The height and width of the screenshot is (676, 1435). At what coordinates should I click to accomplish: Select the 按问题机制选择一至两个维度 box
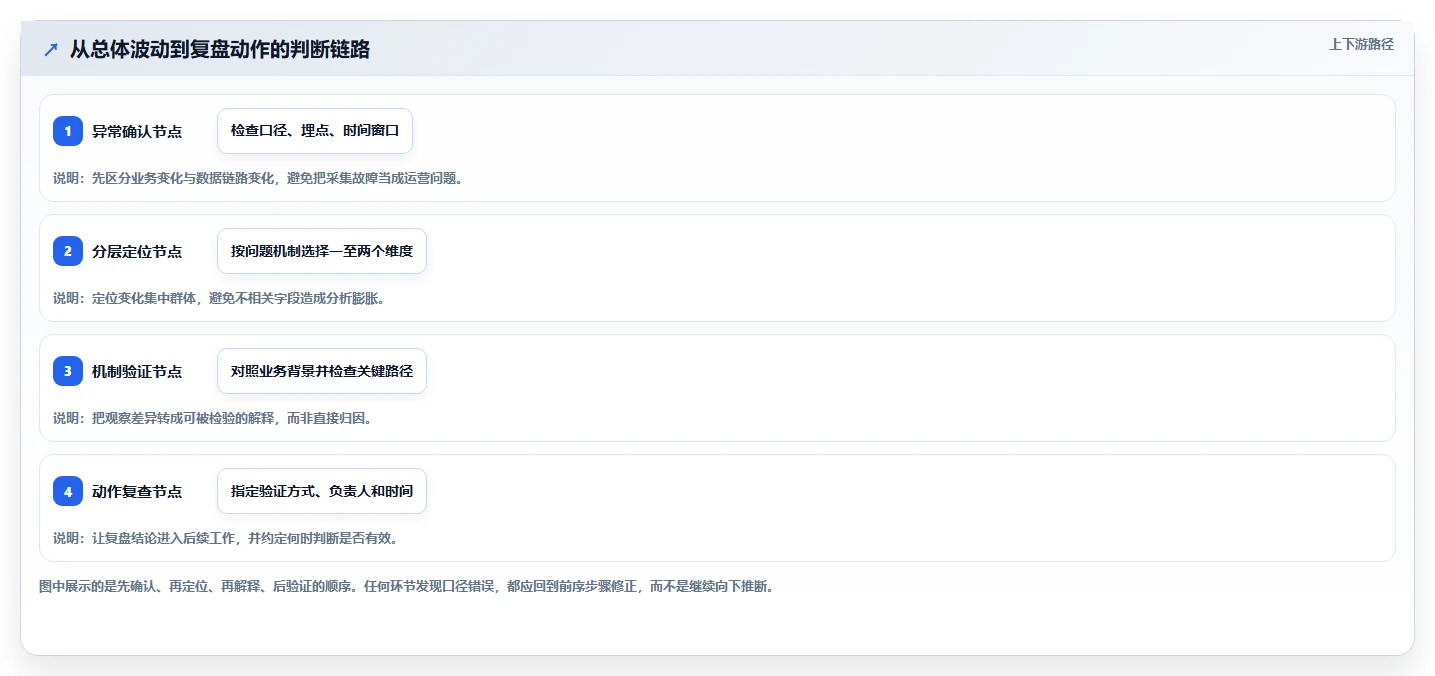pos(322,251)
